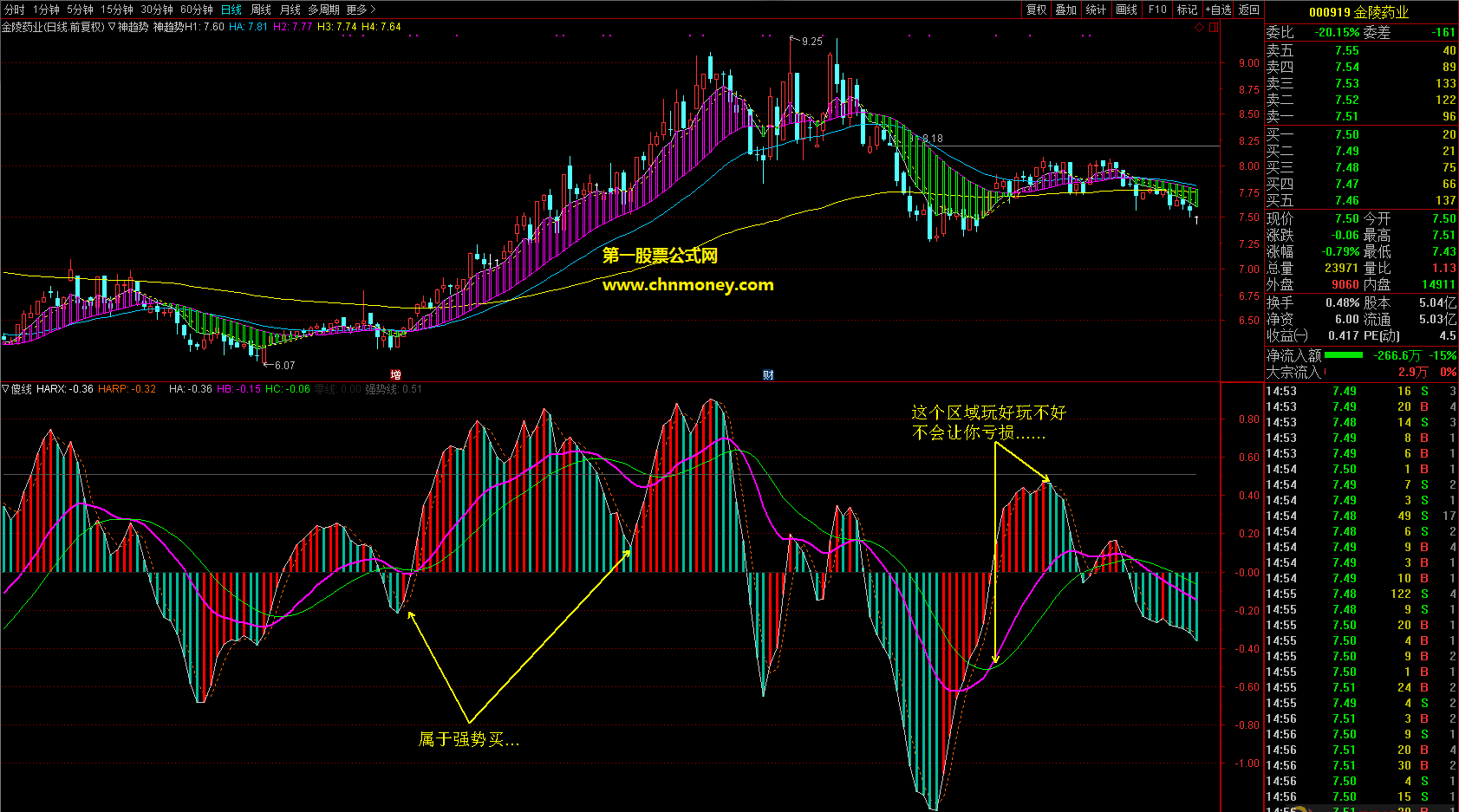This screenshot has width=1459, height=812.
Task: Switch to the 分时 intraday view tab
Action: click(x=15, y=10)
